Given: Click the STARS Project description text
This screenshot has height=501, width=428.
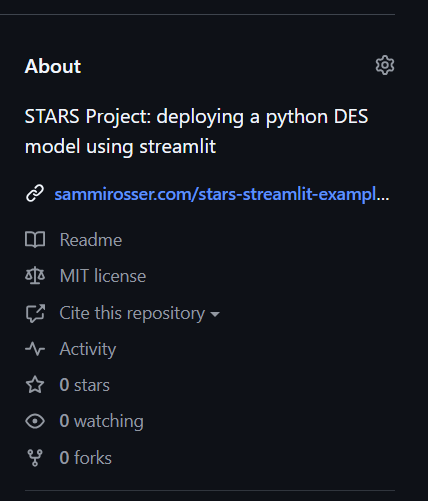Looking at the screenshot, I should tap(196, 131).
